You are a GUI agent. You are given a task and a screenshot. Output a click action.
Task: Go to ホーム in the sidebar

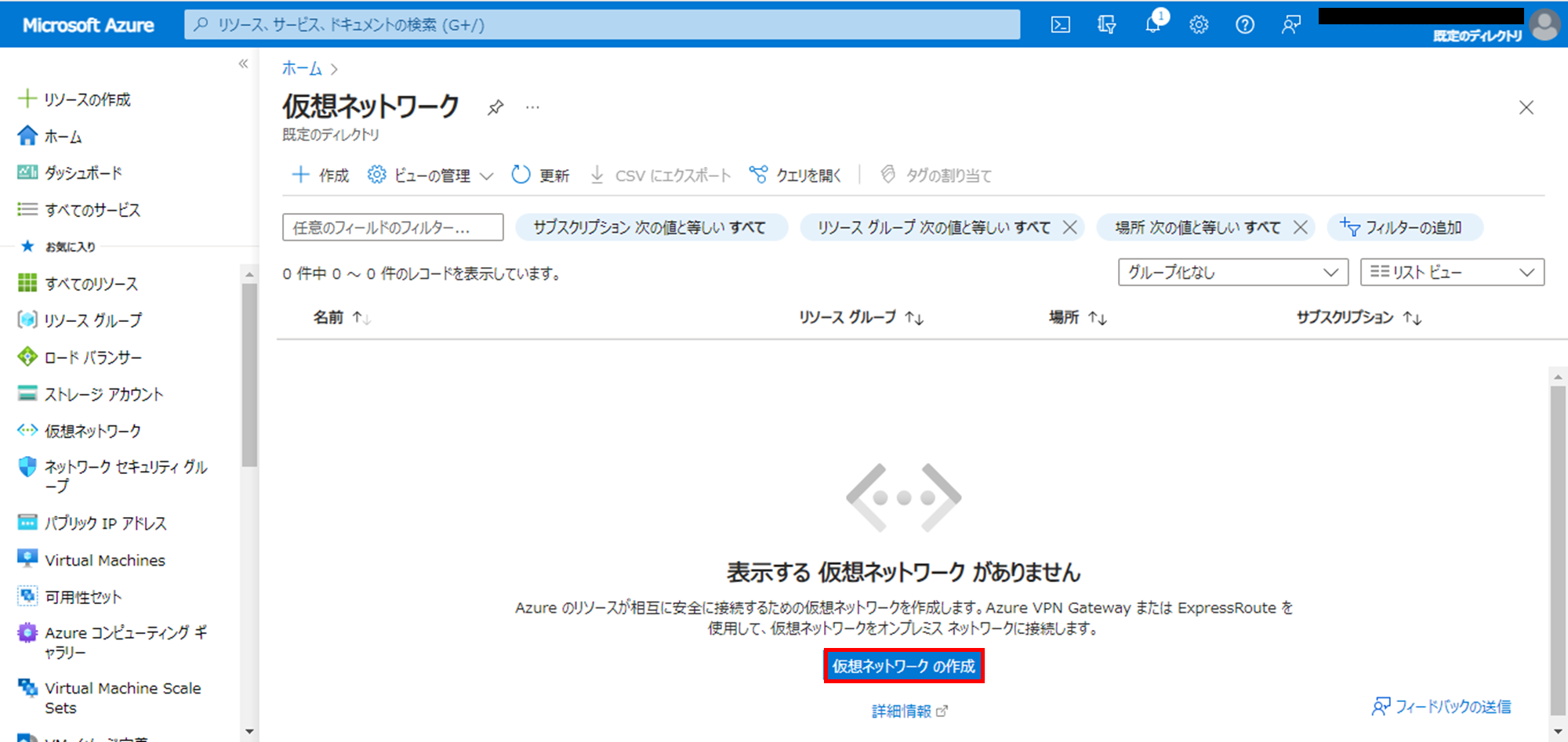pos(50,136)
